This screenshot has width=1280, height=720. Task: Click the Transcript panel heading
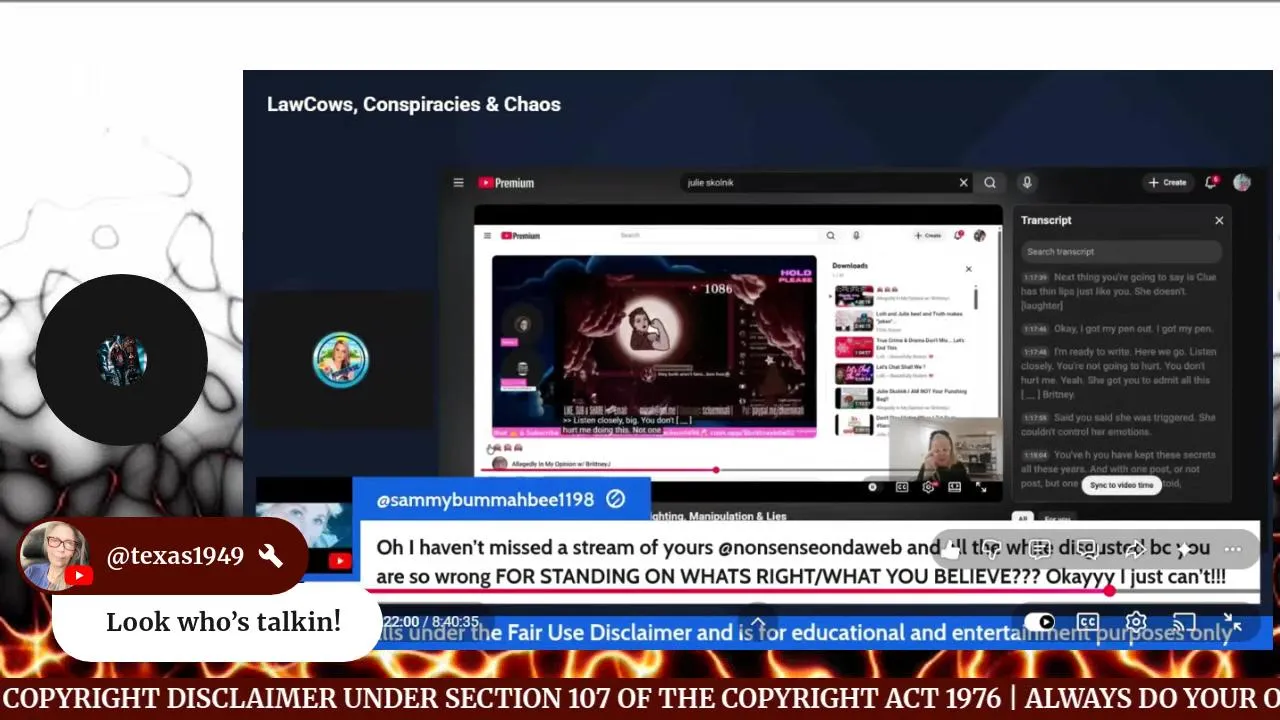point(1046,220)
